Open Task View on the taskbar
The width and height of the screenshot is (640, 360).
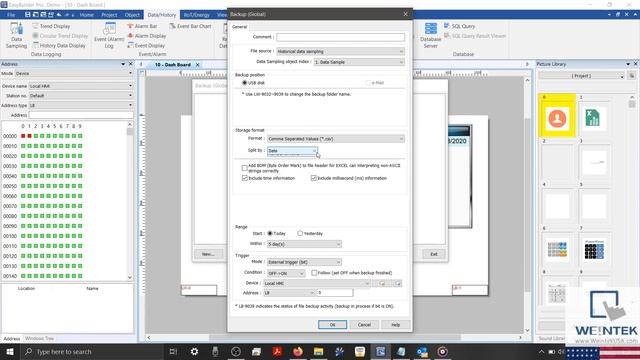(x=173, y=351)
